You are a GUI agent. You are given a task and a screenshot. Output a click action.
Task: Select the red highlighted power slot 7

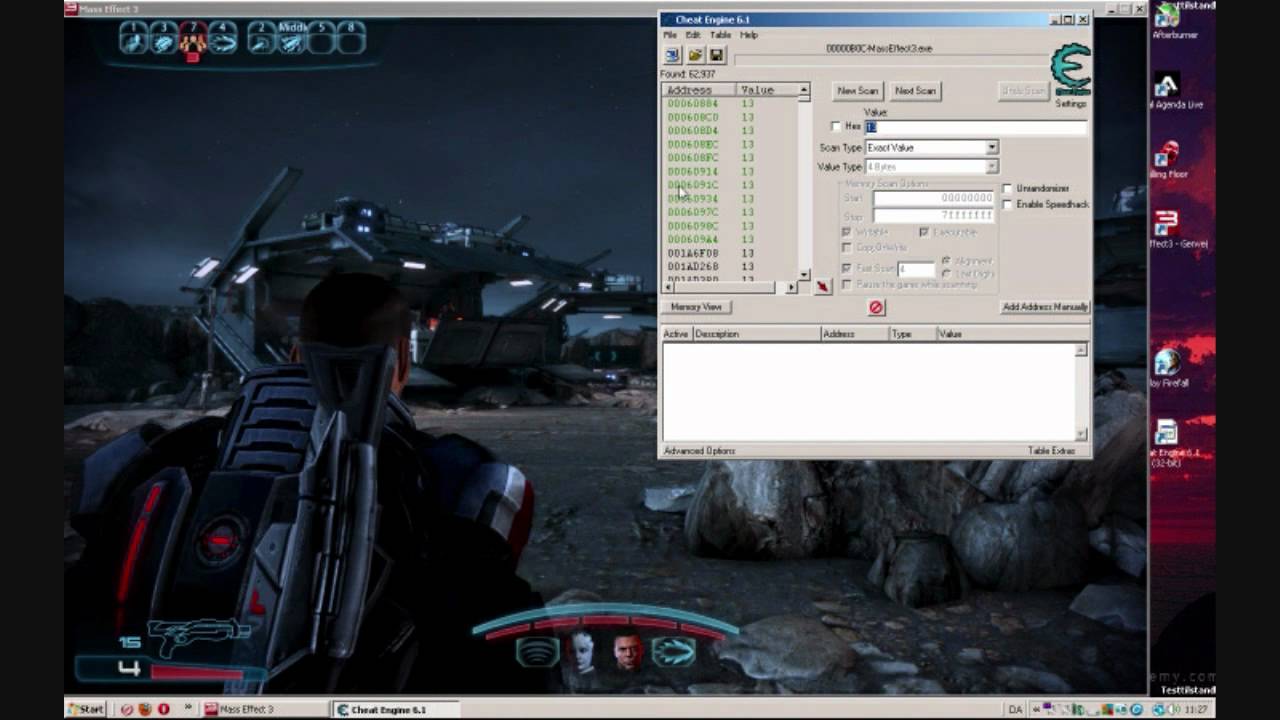pos(193,40)
